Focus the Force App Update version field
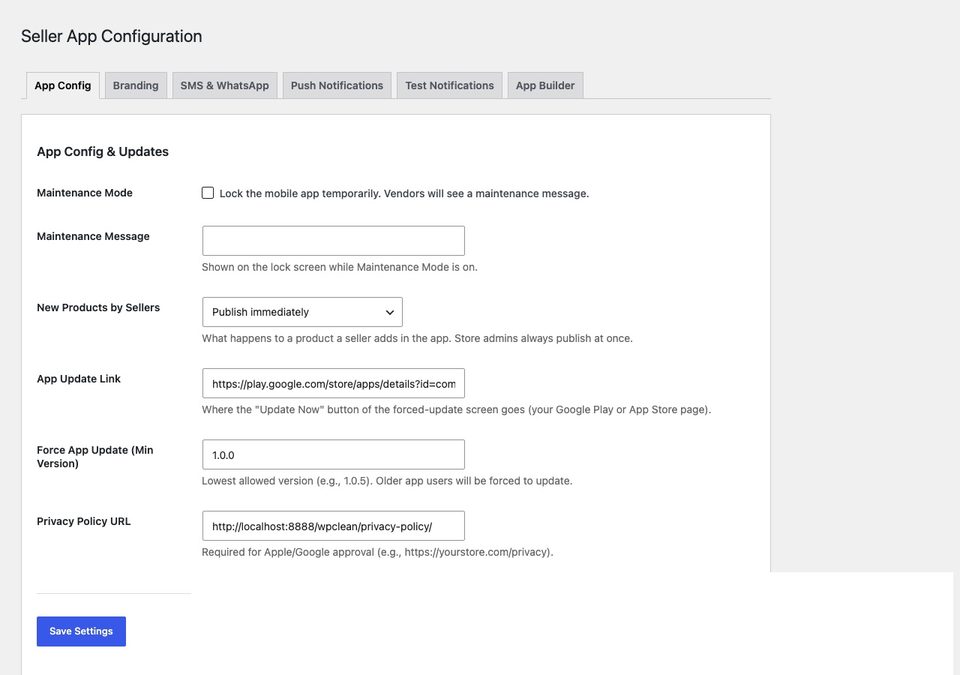 (333, 454)
